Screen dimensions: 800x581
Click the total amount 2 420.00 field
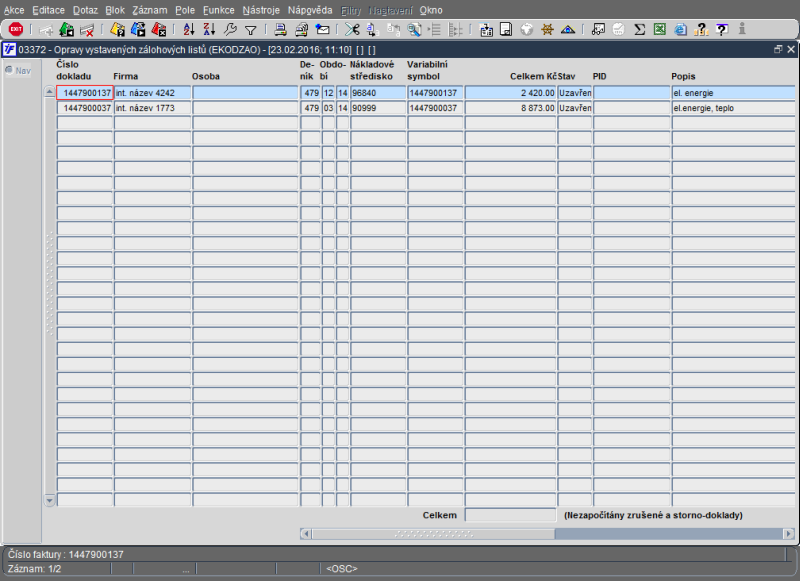point(510,93)
